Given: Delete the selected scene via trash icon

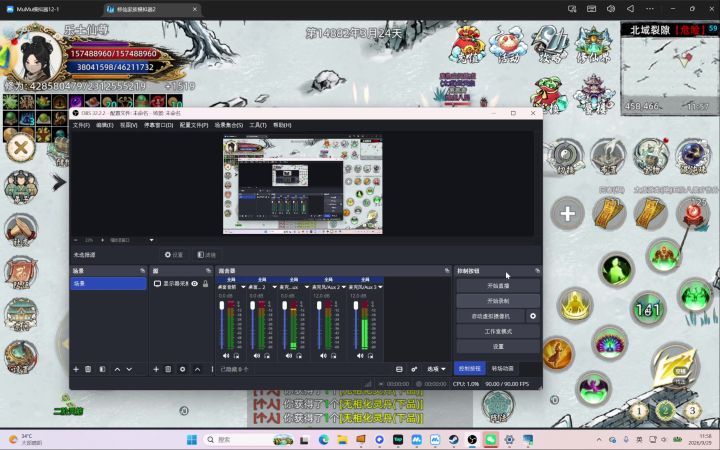Looking at the screenshot, I should 88,369.
